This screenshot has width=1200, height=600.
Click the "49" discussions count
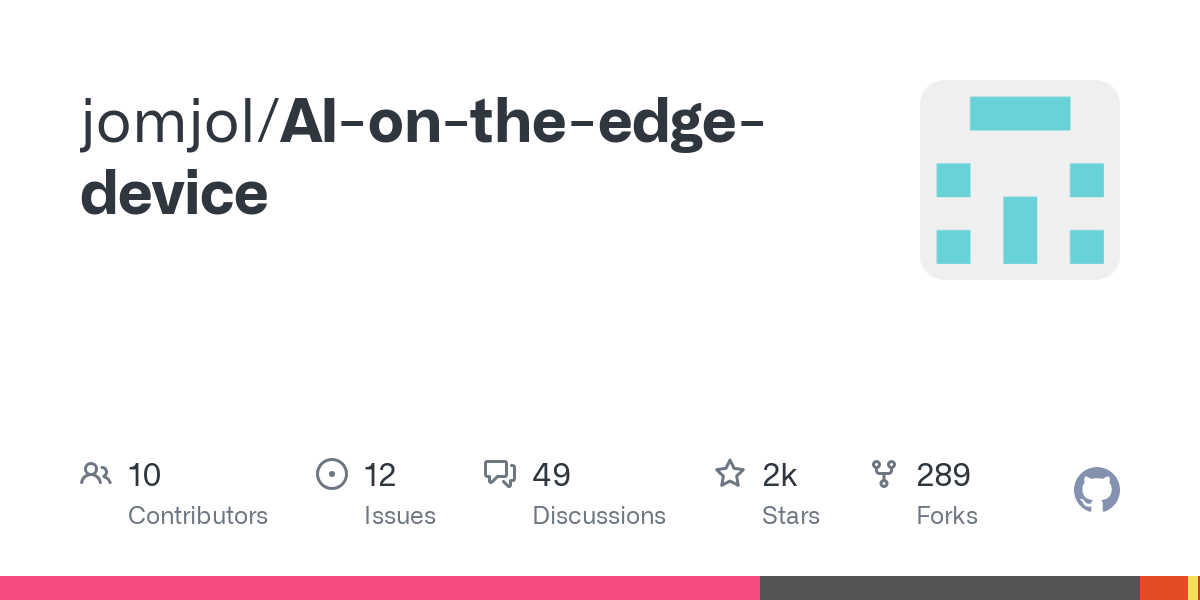pyautogui.click(x=551, y=475)
